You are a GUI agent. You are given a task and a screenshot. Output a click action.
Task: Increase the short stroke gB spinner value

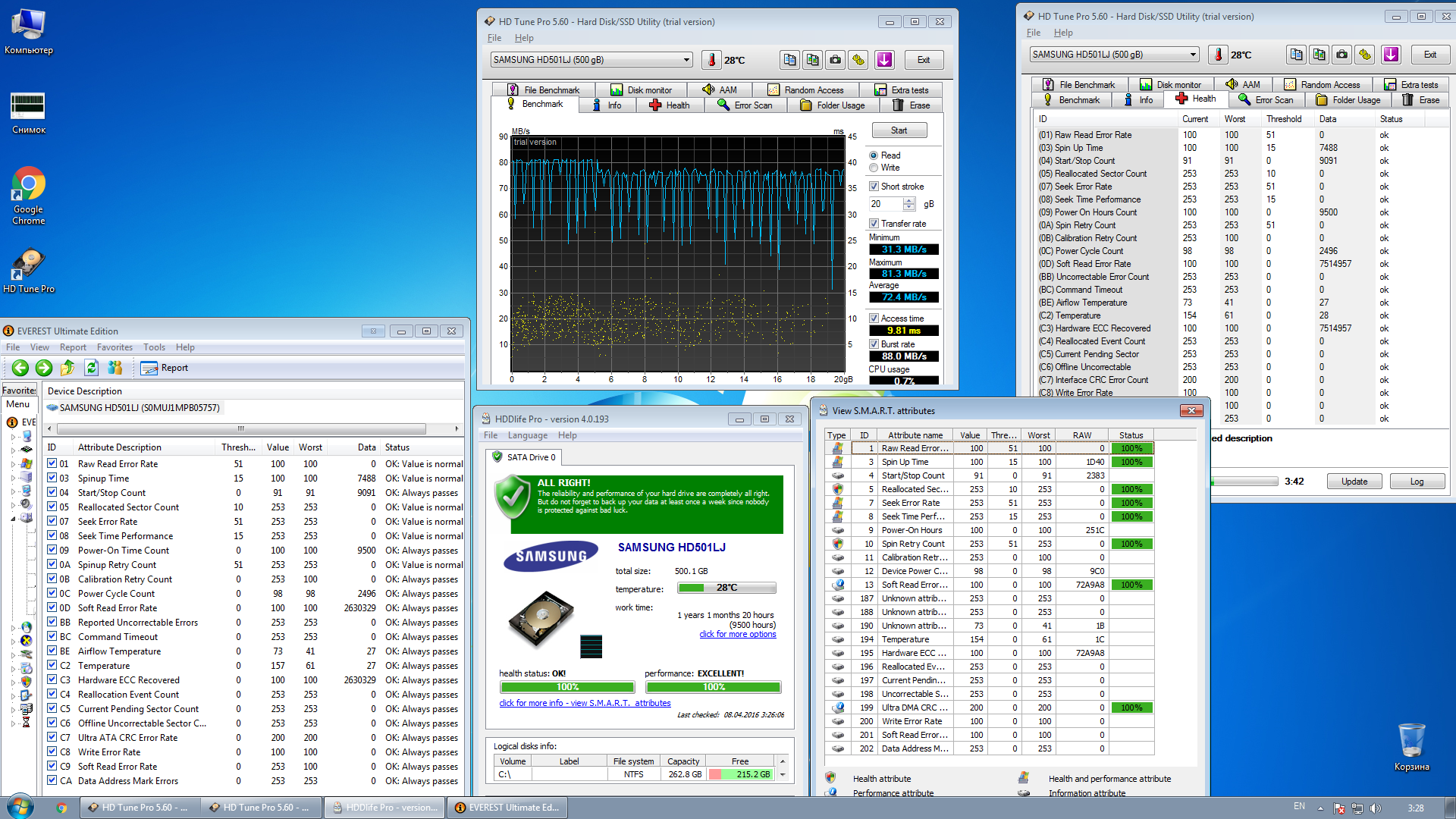pyautogui.click(x=909, y=201)
